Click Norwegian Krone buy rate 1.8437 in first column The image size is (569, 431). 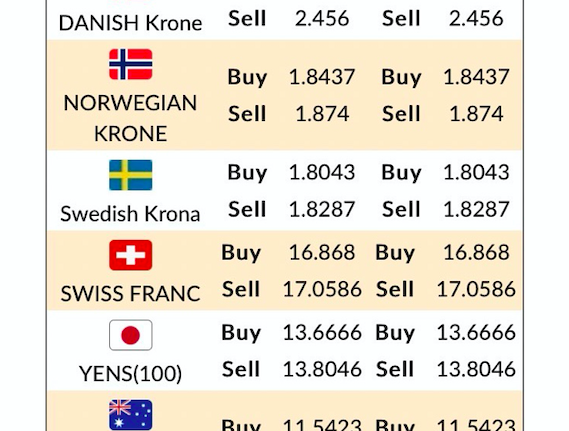(x=322, y=77)
